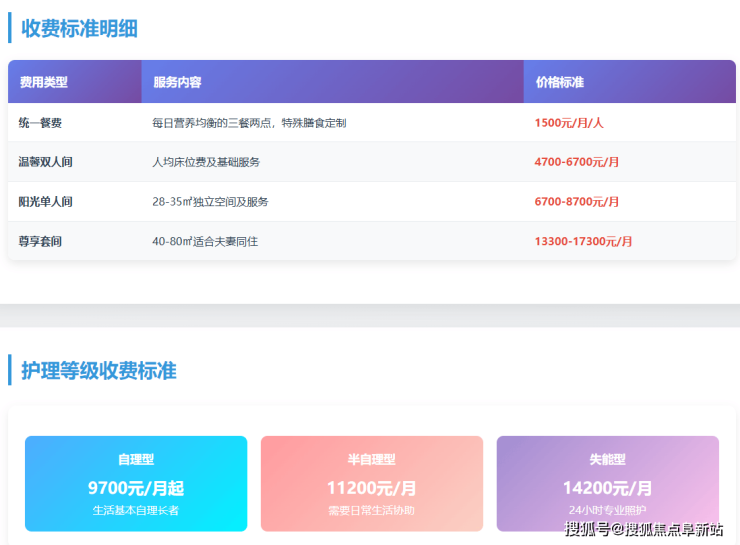Click the 40-80㎡适合夫妻同住 description
740x545 pixels.
tap(205, 242)
